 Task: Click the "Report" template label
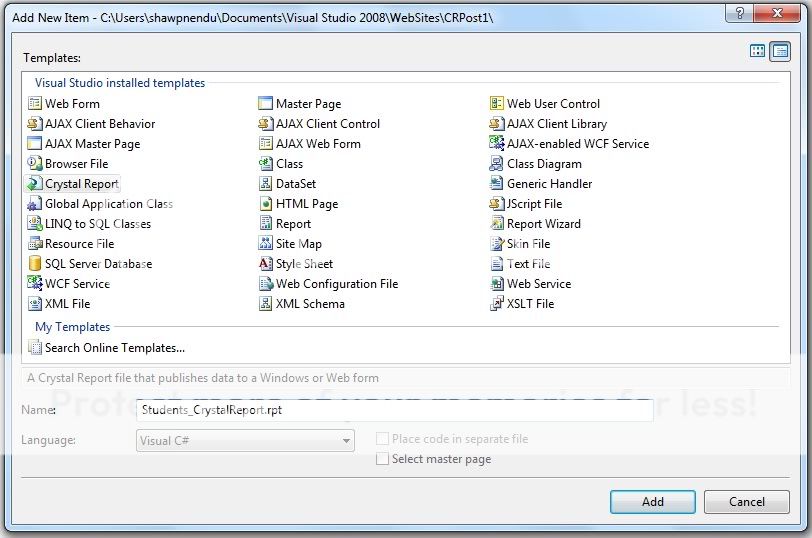(293, 224)
